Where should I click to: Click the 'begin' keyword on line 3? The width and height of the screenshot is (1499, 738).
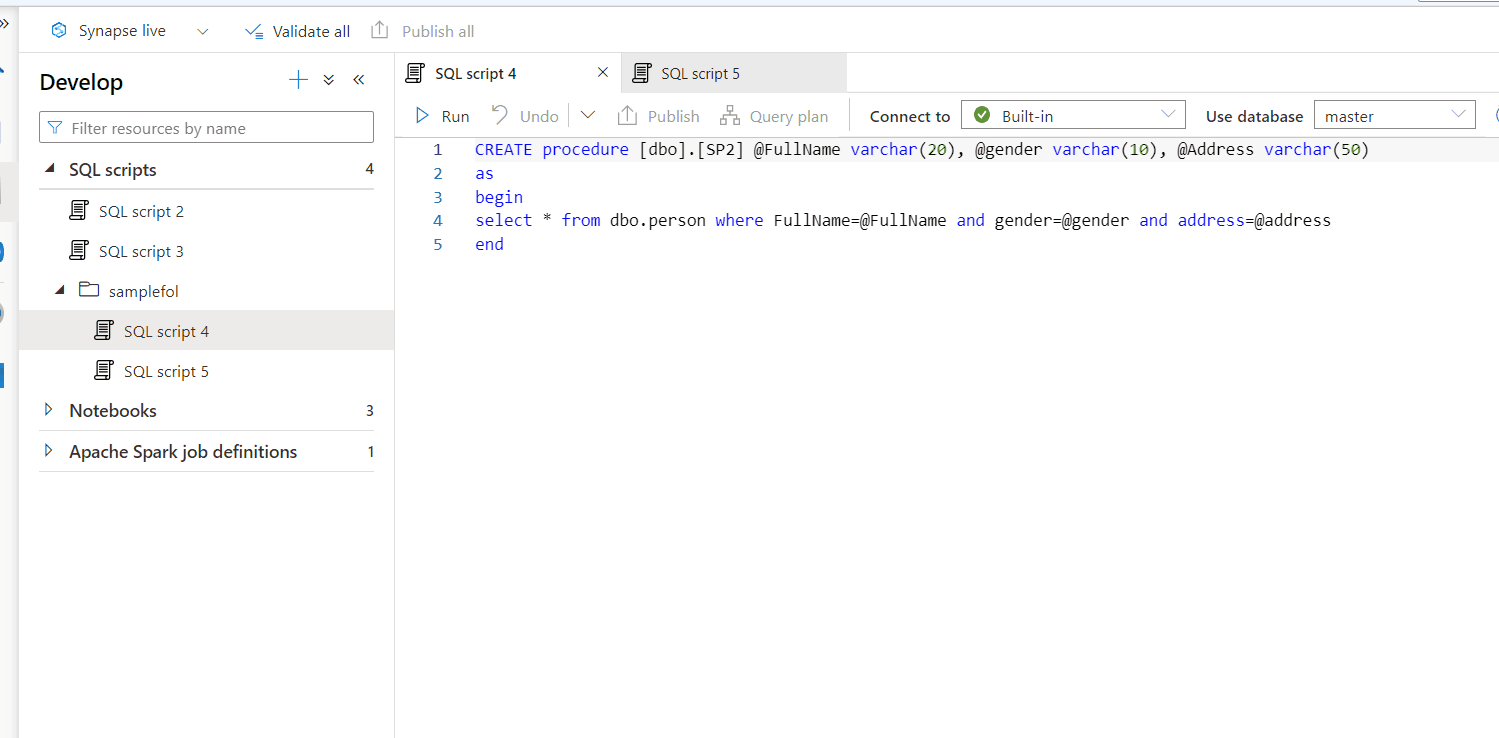point(499,197)
